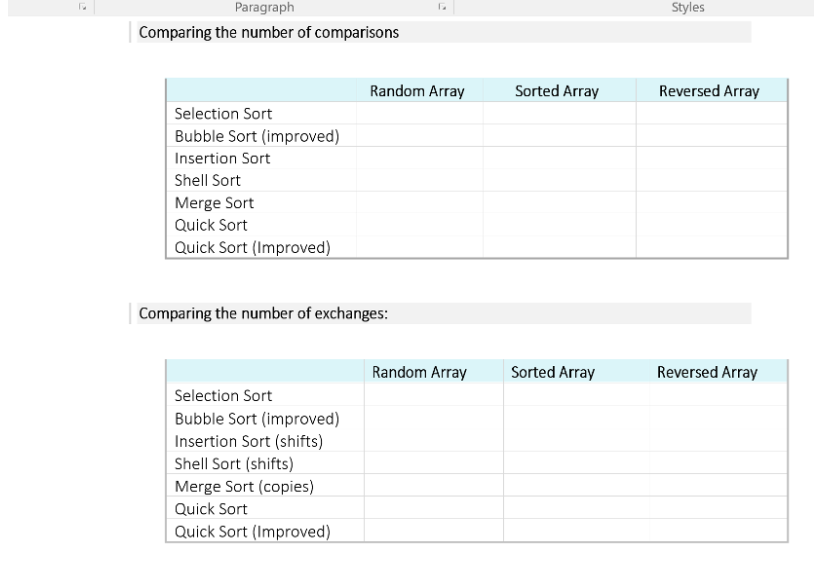
Task: Click the 'Bubble Sort (improved)' row in comparisons table
Action: (477, 136)
